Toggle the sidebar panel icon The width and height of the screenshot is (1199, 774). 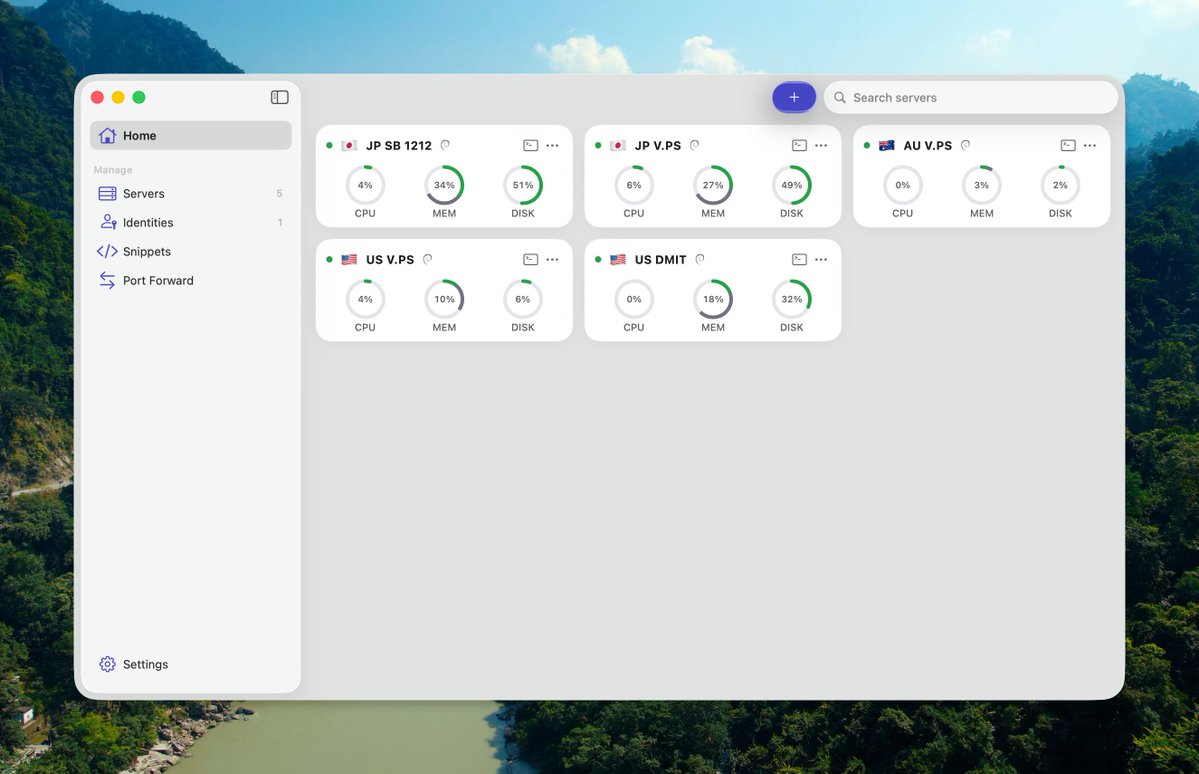click(x=279, y=97)
